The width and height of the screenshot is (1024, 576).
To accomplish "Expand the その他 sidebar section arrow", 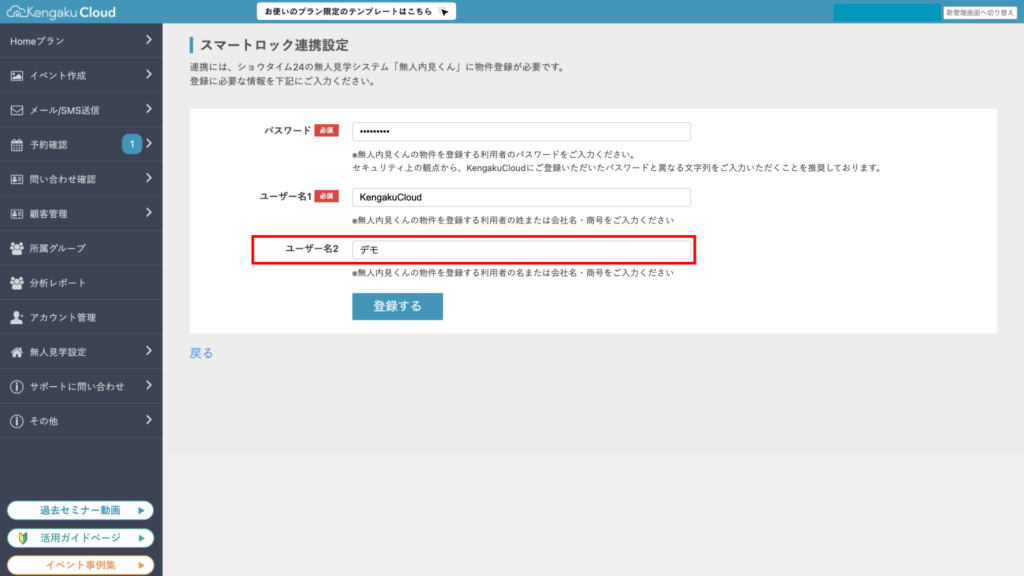I will click(148, 421).
